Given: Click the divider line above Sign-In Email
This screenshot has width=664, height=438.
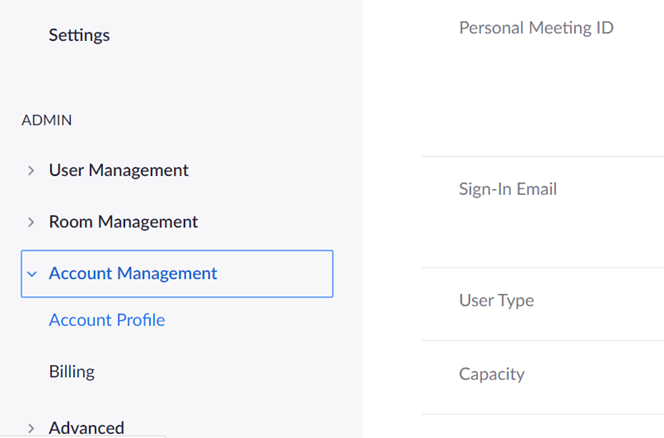Looking at the screenshot, I should tap(543, 156).
